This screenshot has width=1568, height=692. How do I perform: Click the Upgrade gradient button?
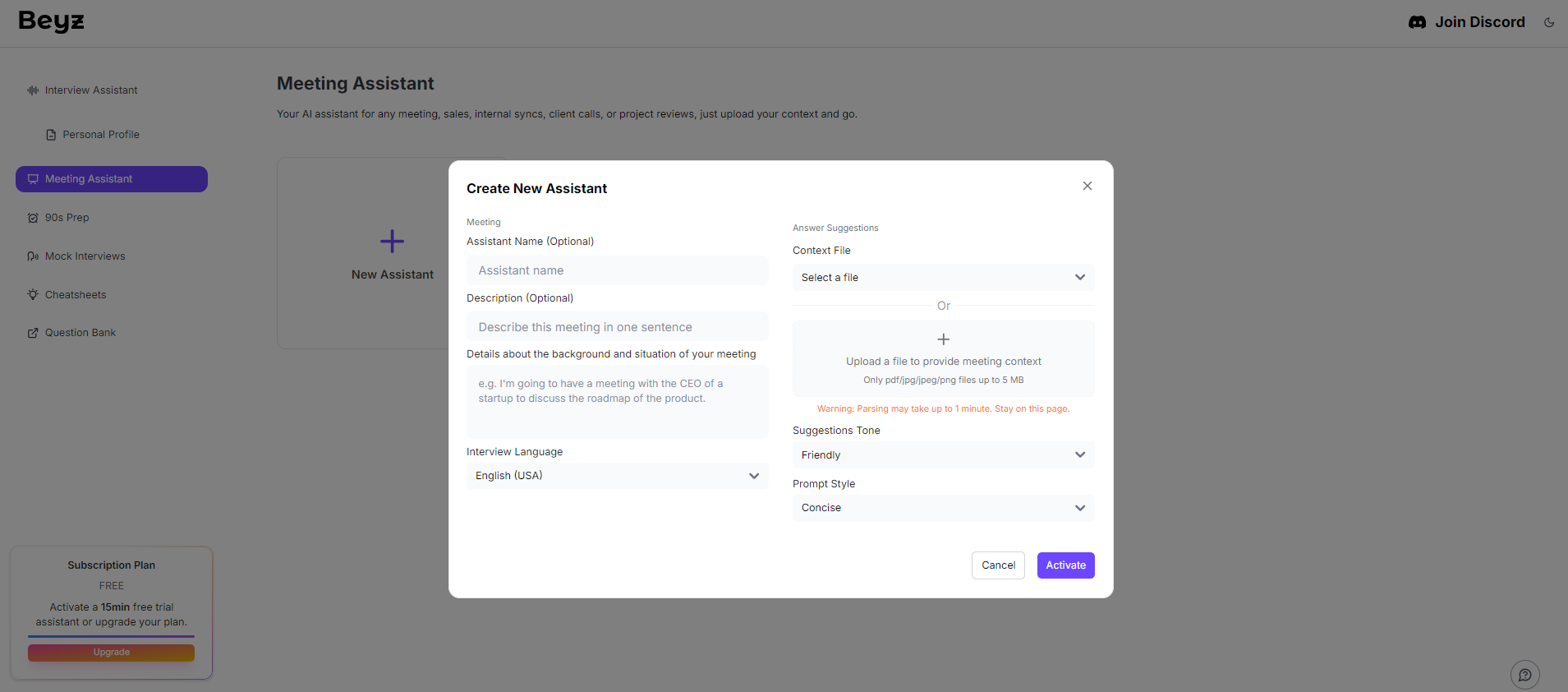click(x=112, y=653)
